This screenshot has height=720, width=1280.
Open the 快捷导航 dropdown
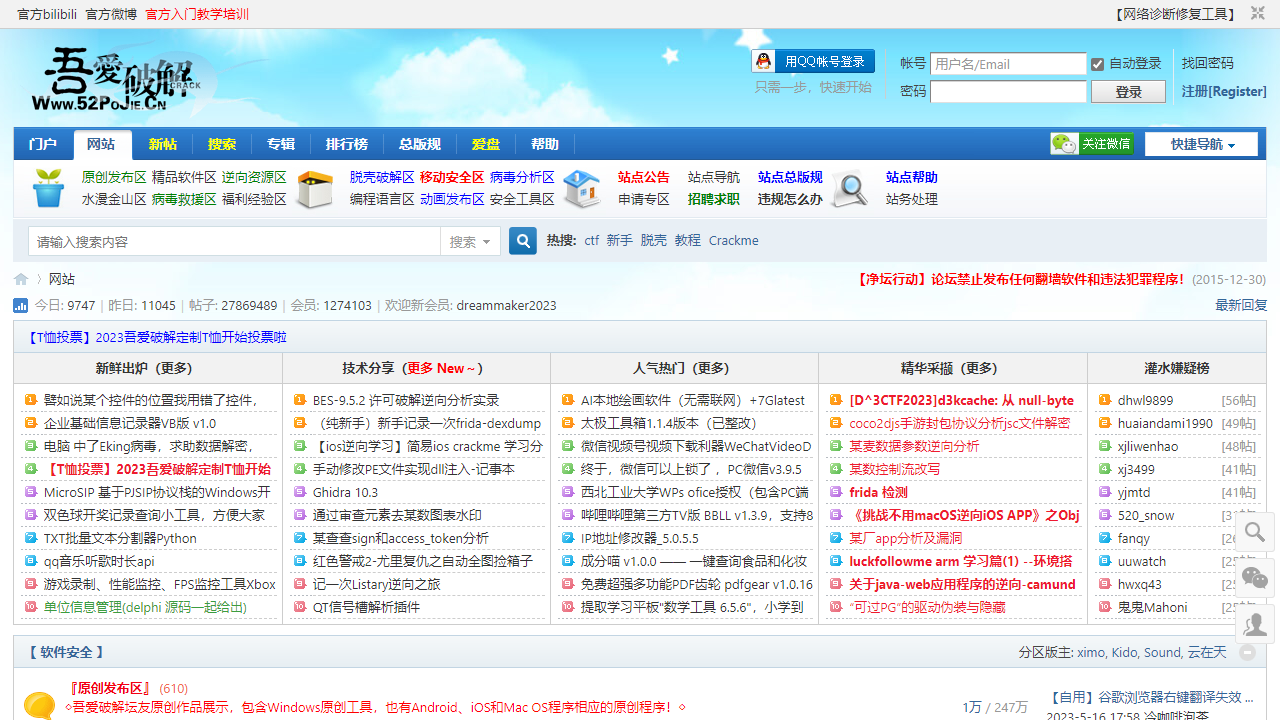[1202, 144]
